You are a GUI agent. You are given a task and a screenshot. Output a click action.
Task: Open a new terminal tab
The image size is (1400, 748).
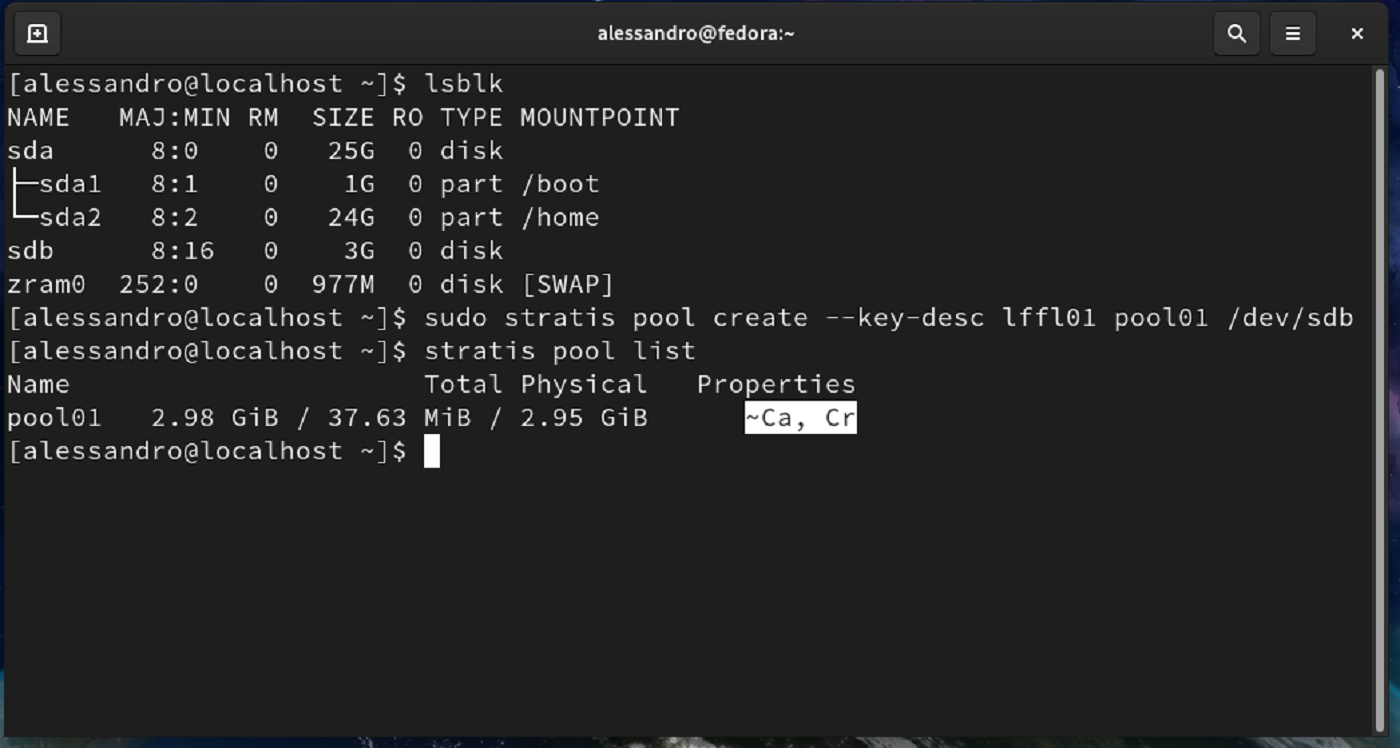[37, 33]
